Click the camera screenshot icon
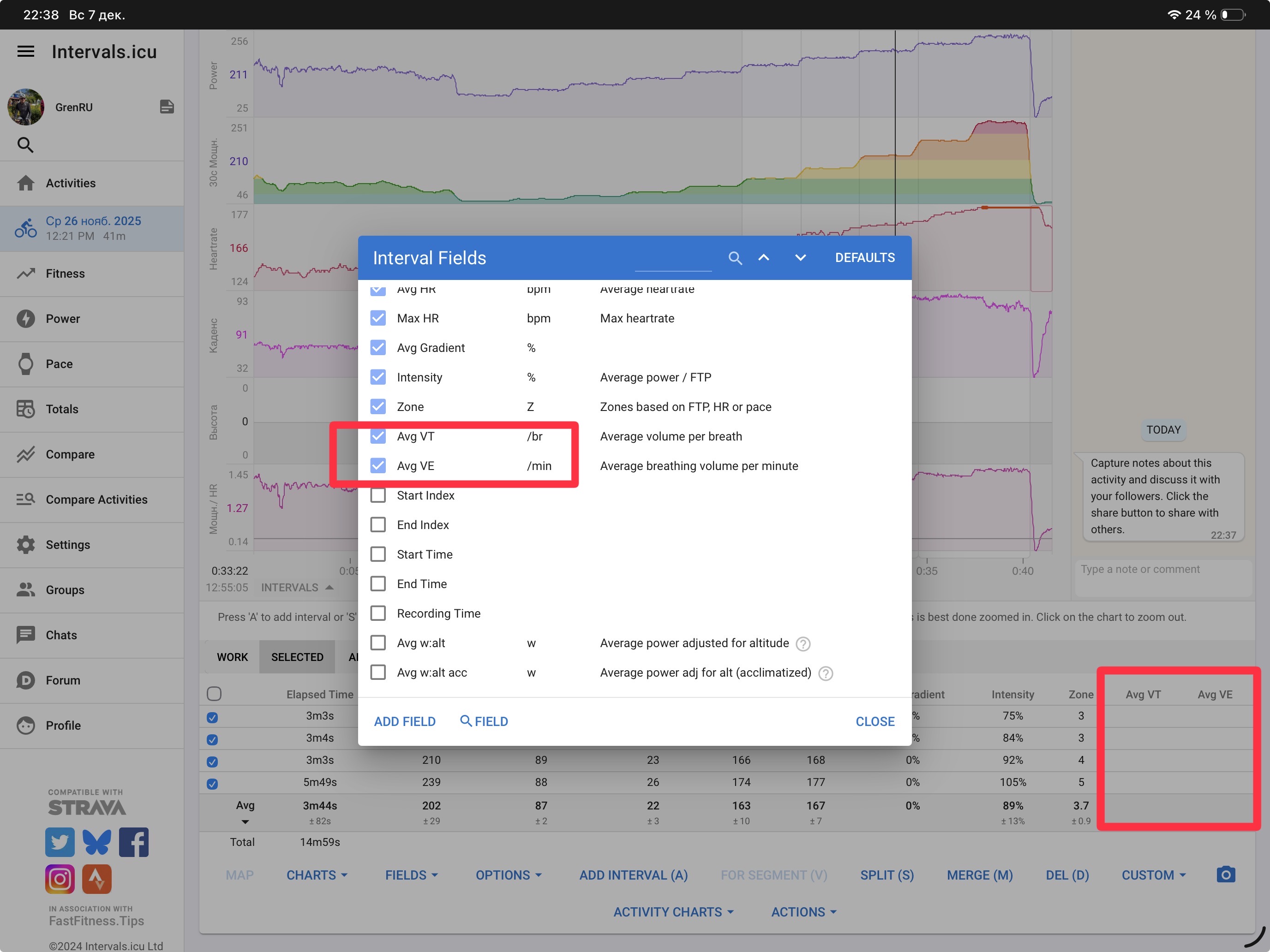The height and width of the screenshot is (952, 1270). coord(1225,875)
